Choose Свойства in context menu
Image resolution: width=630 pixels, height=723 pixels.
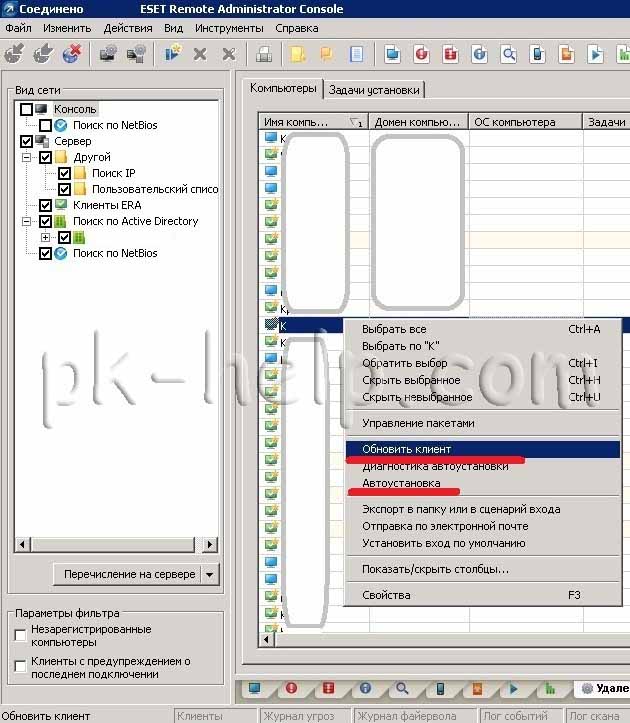pos(482,595)
